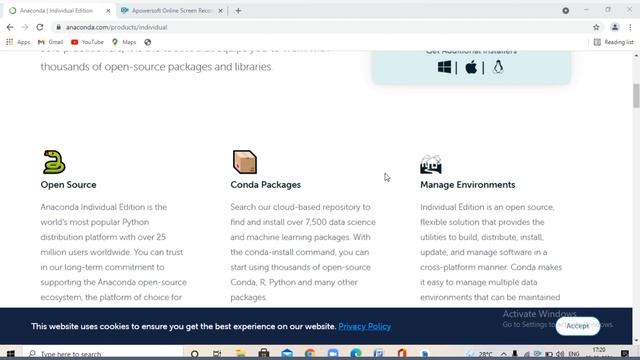Open the Gmail bookmark
The image size is (640, 360).
50,42
